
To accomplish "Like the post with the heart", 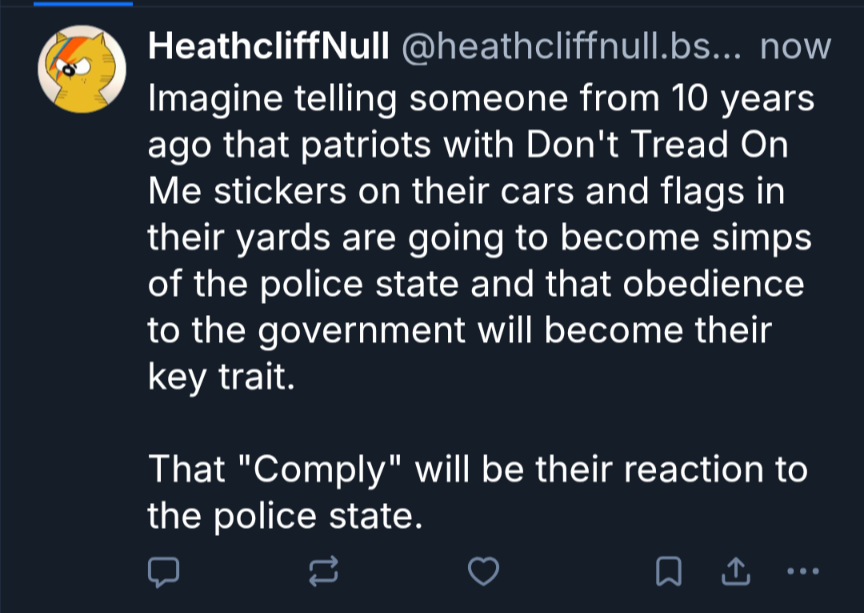I will tap(484, 571).
